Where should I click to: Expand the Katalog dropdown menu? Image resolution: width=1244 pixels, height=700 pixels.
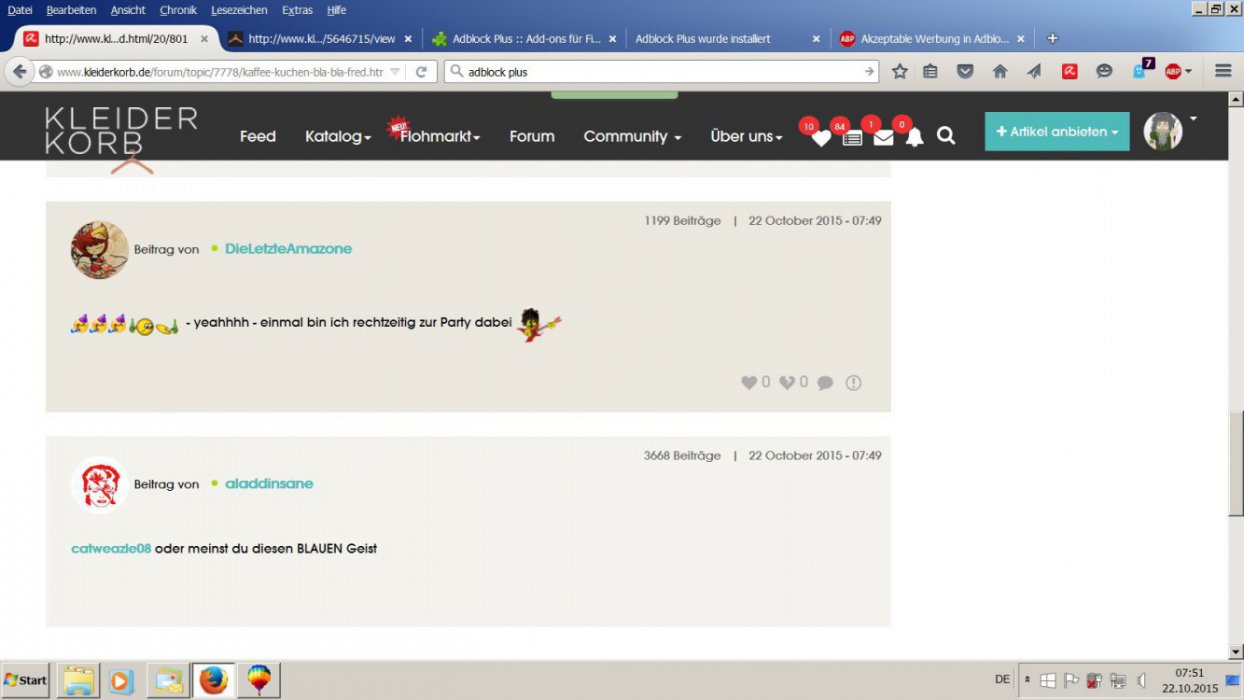point(338,137)
